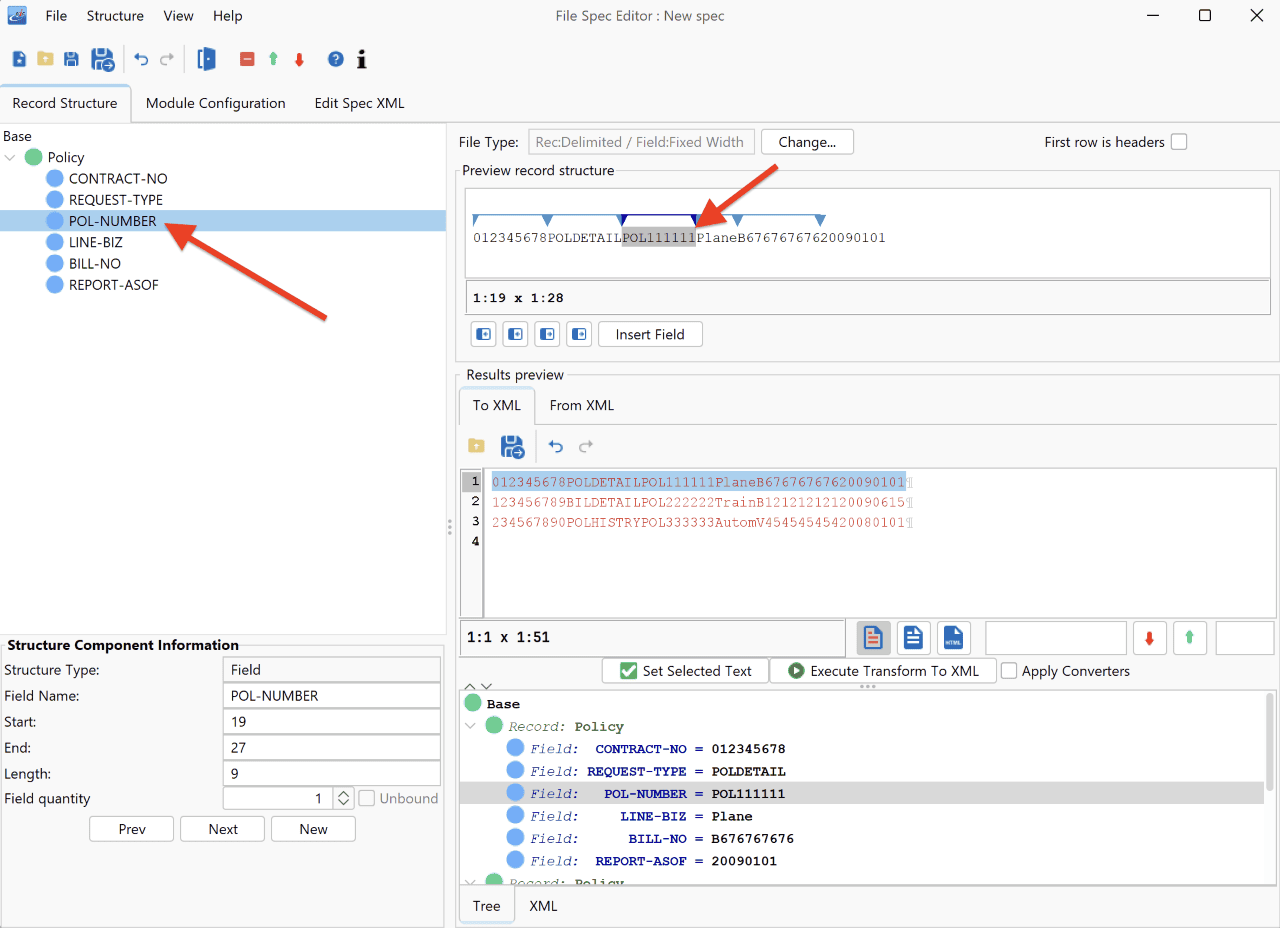Redo the change in main toolbar
Screen dimensions: 1280x928
[x=167, y=59]
